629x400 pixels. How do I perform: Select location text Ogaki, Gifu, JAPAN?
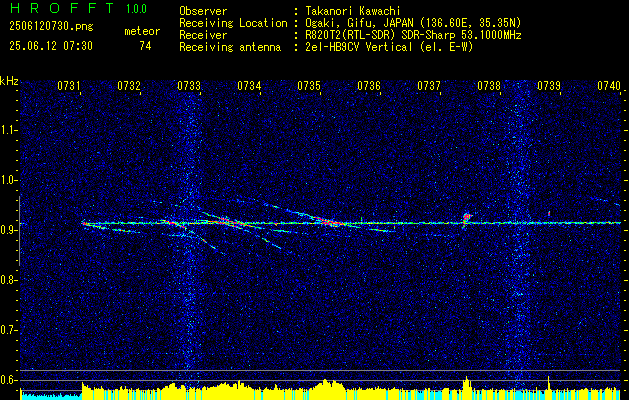click(x=357, y=23)
